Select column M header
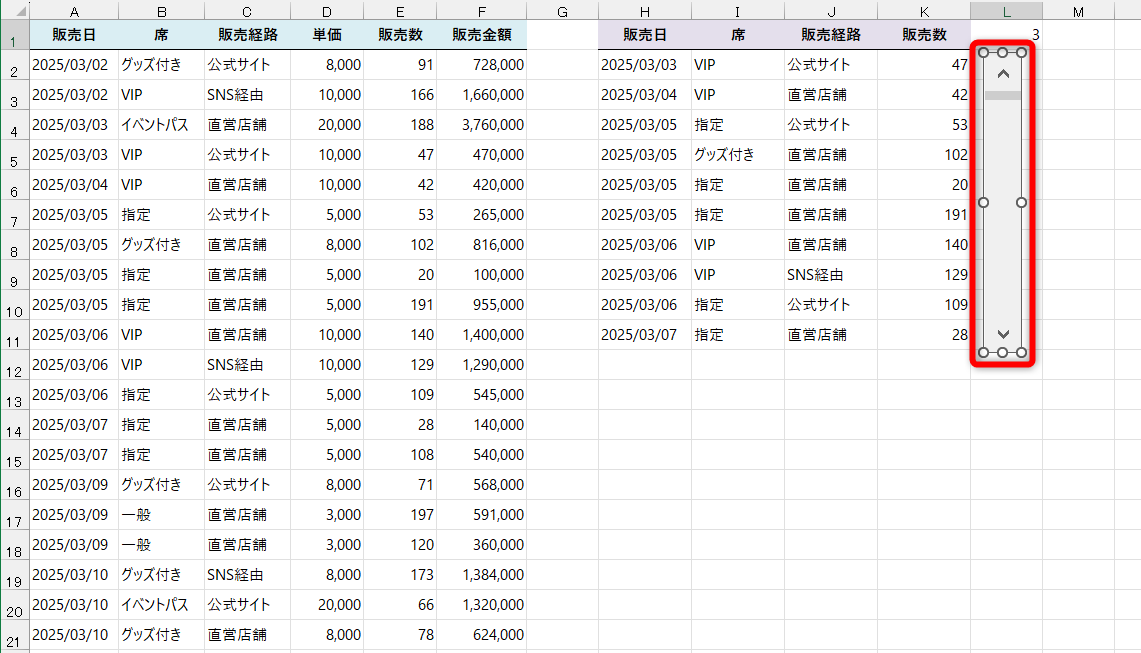 [x=1077, y=10]
